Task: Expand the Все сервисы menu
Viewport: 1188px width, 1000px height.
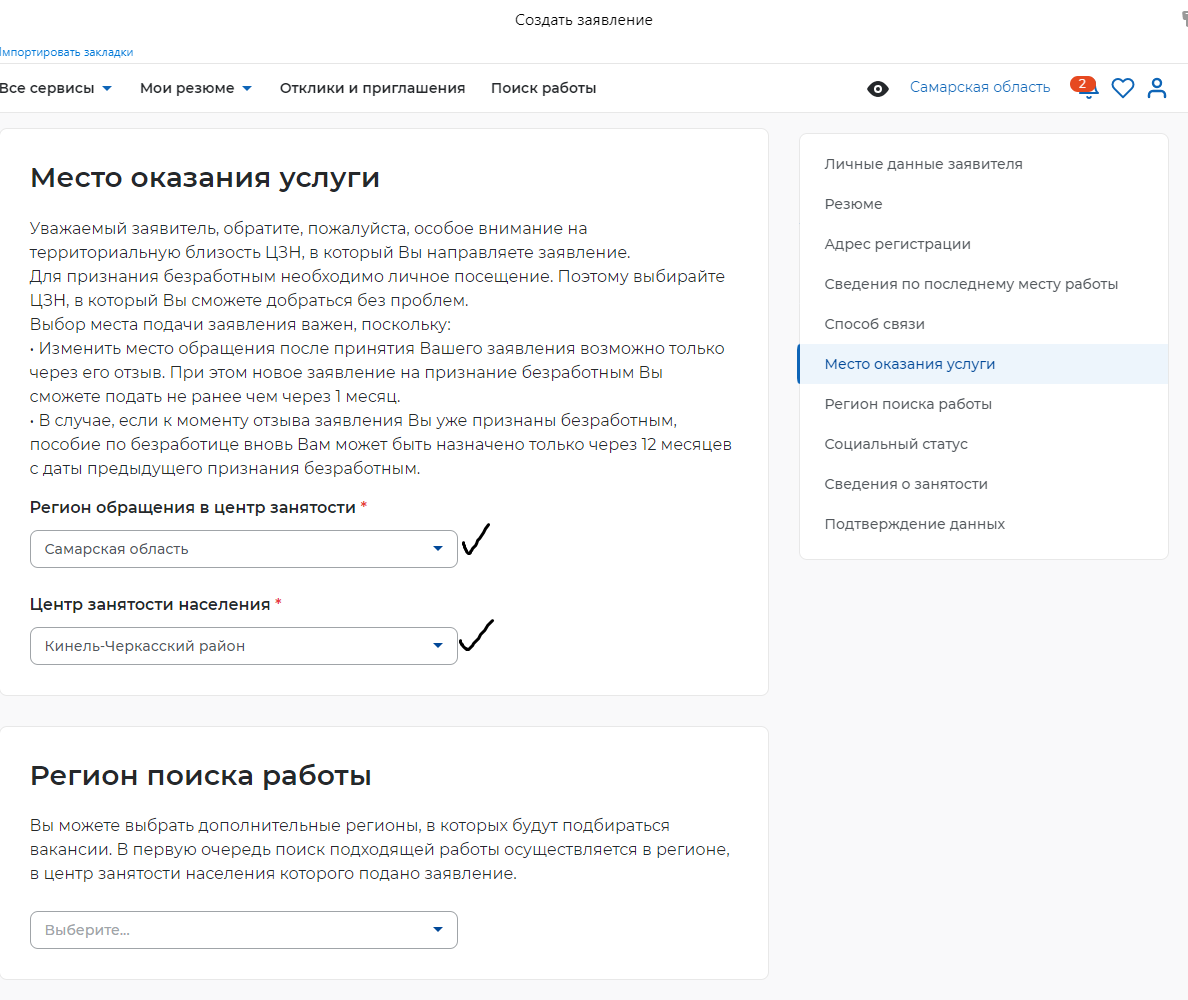Action: point(55,88)
